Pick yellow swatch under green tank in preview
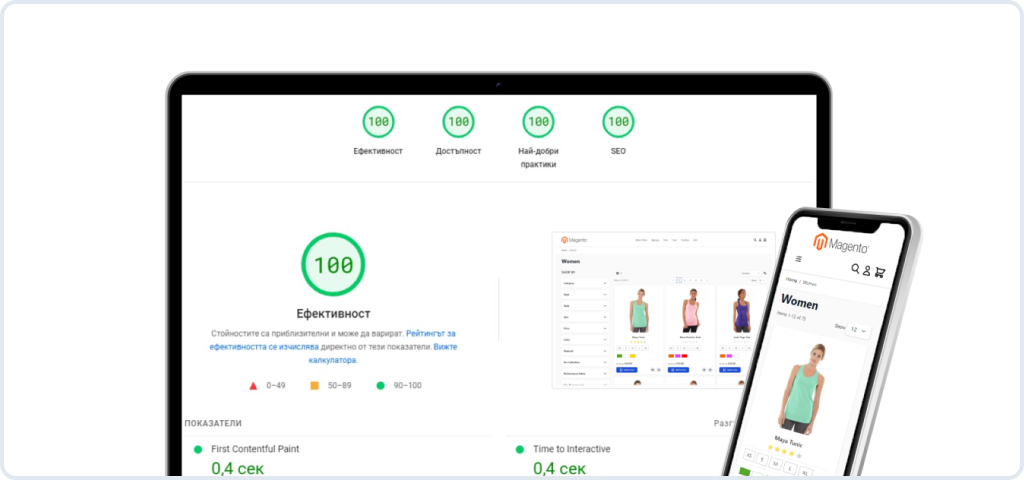Screen dimensions: 1024x480 click(633, 356)
